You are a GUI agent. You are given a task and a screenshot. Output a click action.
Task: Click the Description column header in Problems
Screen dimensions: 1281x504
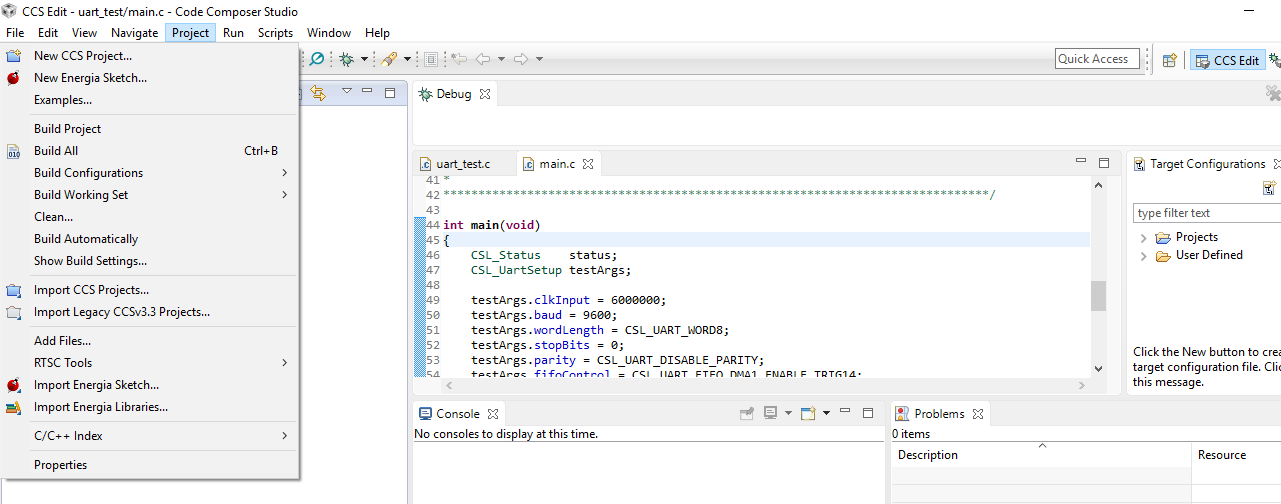pyautogui.click(x=1040, y=455)
